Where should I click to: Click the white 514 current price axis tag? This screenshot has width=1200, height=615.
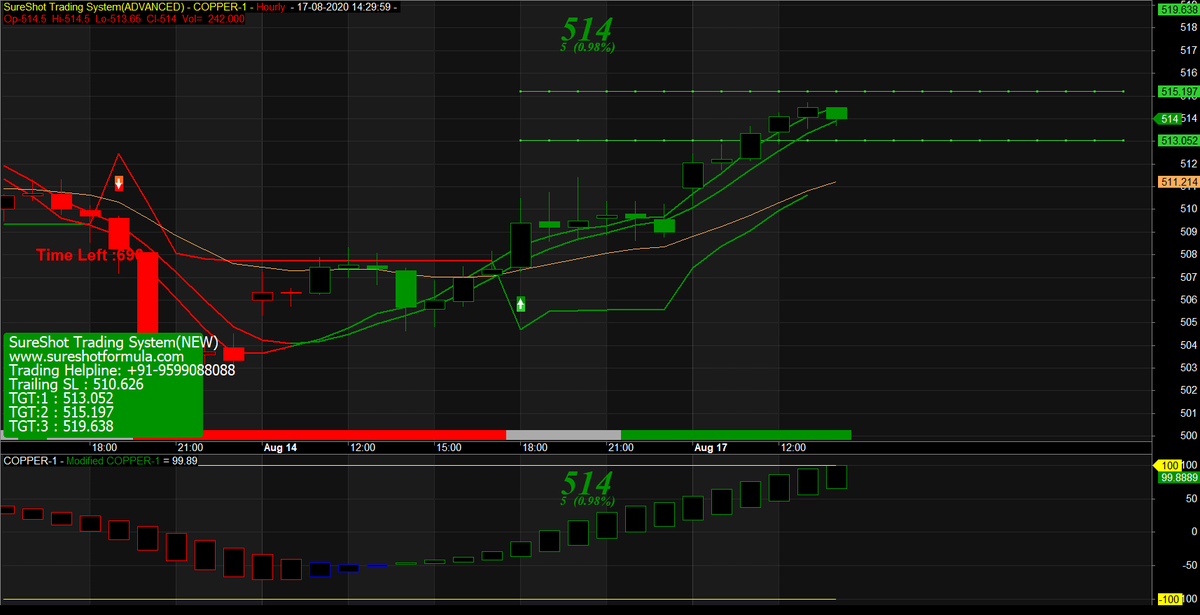tap(1169, 119)
